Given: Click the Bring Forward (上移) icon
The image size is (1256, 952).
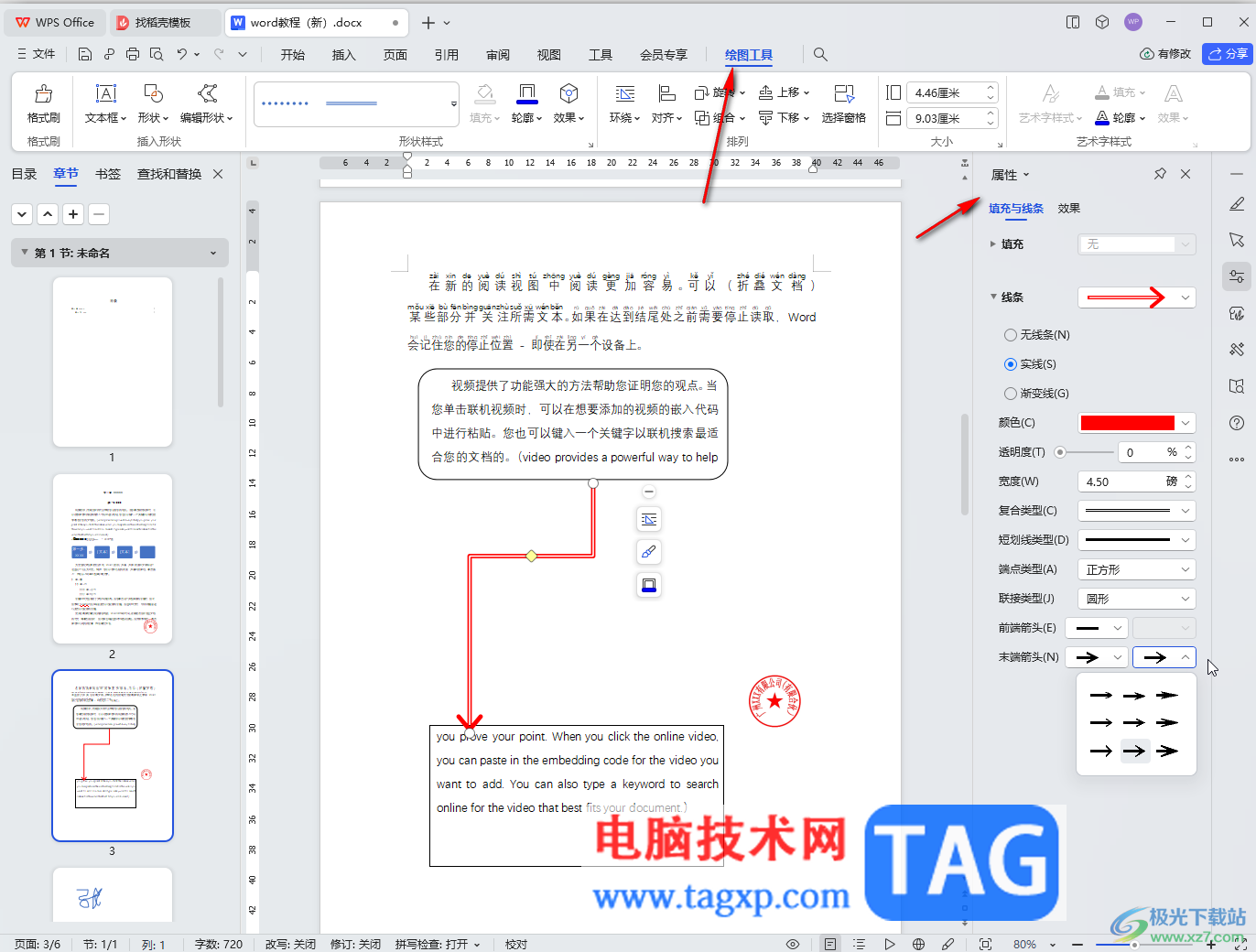Looking at the screenshot, I should [766, 92].
